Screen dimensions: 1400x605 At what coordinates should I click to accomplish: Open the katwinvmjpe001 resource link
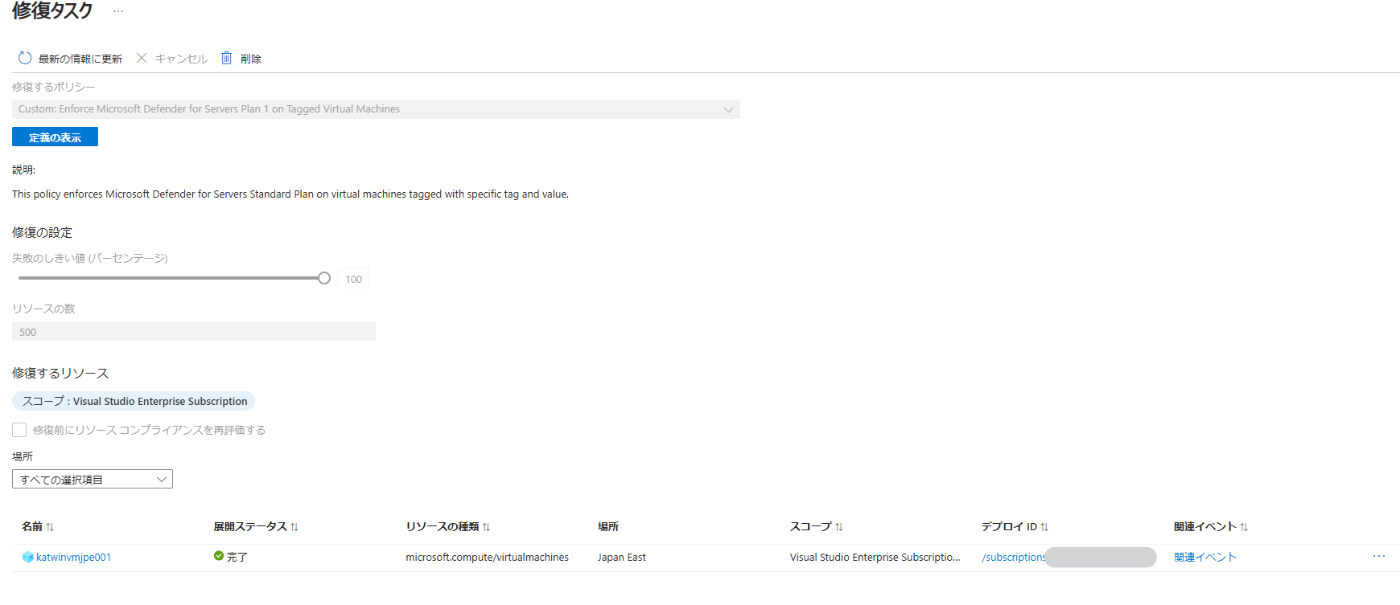(x=73, y=557)
